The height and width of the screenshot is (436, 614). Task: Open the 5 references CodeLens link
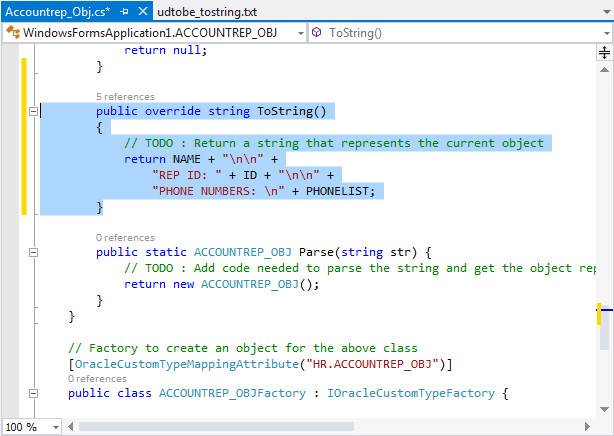coord(125,97)
